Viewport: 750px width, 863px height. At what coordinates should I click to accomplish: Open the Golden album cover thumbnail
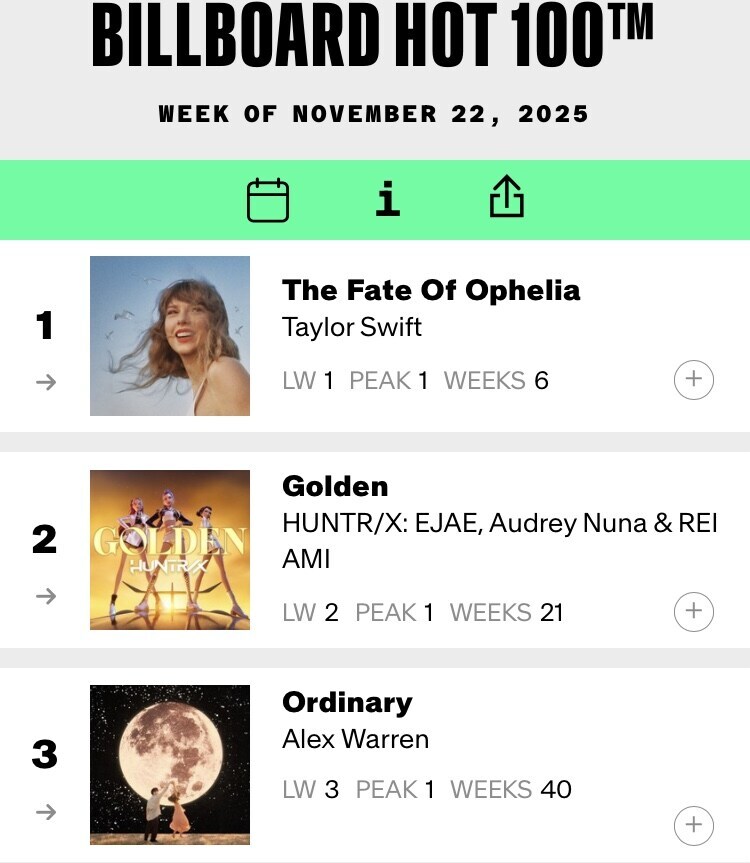click(x=170, y=550)
